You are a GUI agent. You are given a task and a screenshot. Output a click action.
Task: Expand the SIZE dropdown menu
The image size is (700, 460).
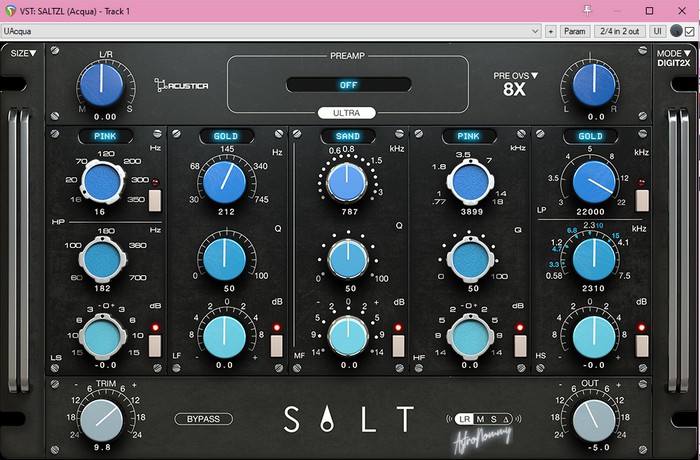pyautogui.click(x=23, y=53)
